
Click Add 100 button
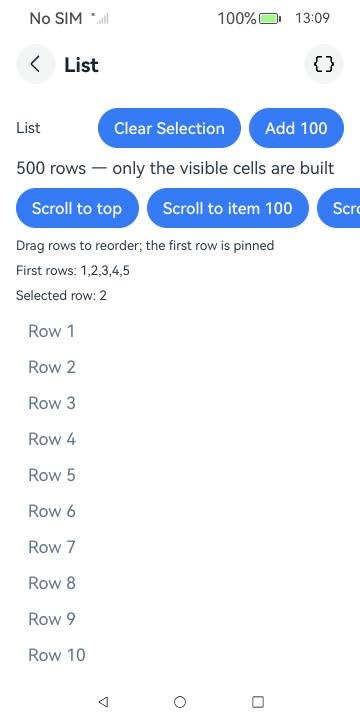point(296,128)
